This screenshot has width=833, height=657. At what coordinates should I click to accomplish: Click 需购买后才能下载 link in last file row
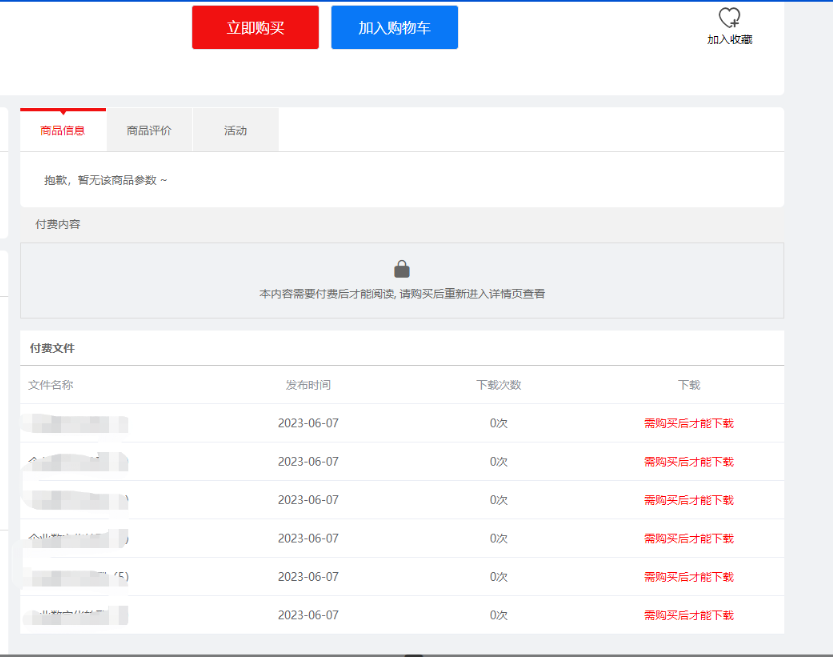coord(688,615)
